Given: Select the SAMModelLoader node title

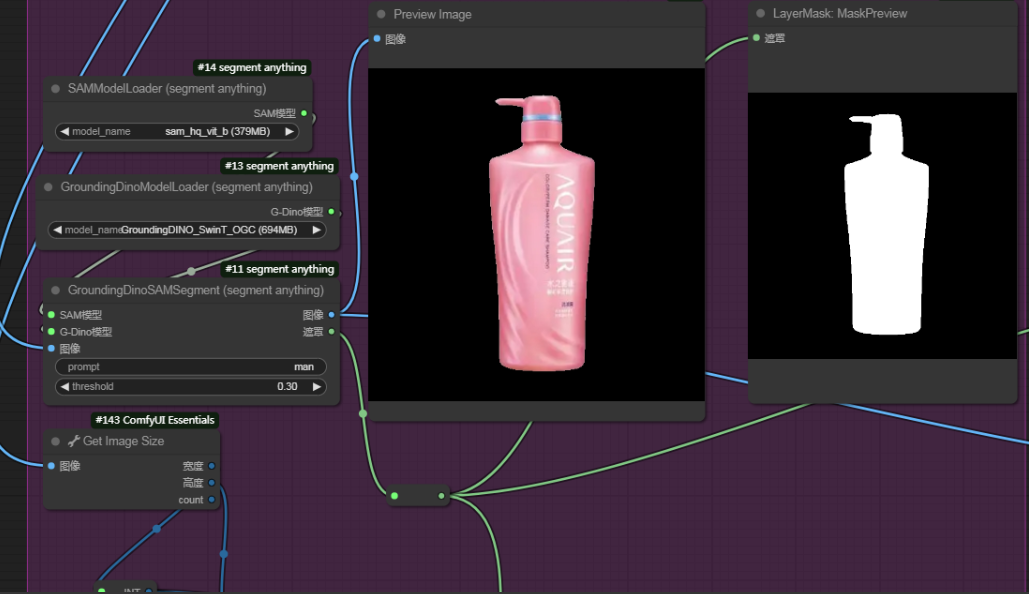Looking at the screenshot, I should tap(167, 89).
